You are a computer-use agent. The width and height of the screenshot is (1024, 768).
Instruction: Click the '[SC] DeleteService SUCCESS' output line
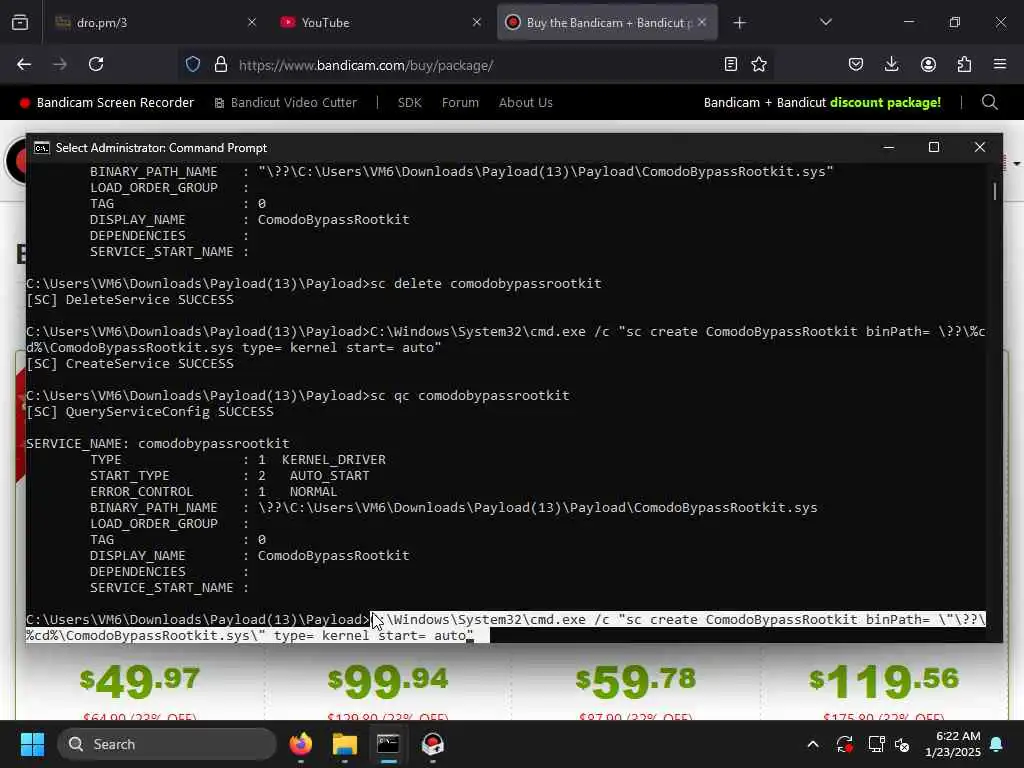tap(130, 300)
